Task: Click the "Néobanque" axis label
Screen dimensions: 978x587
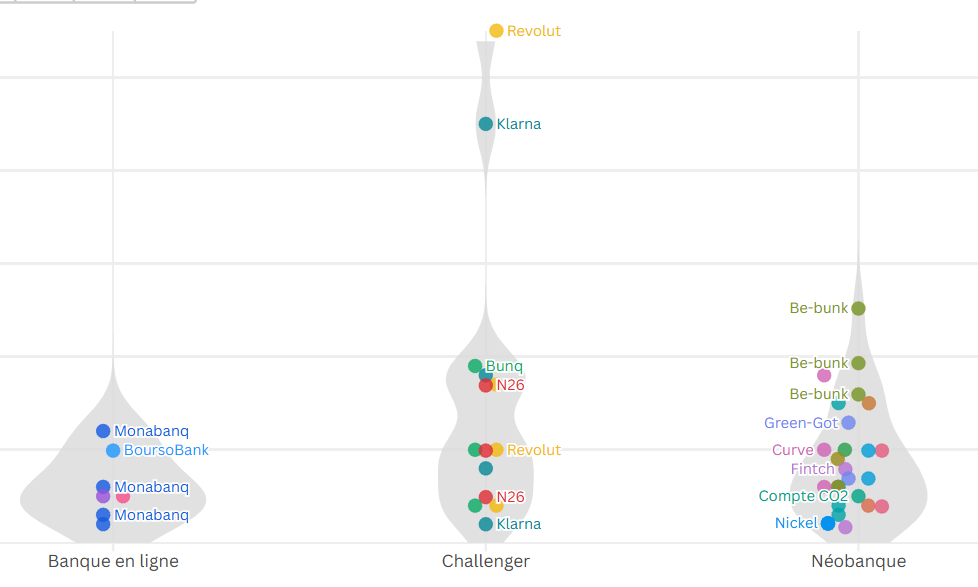Action: (858, 562)
